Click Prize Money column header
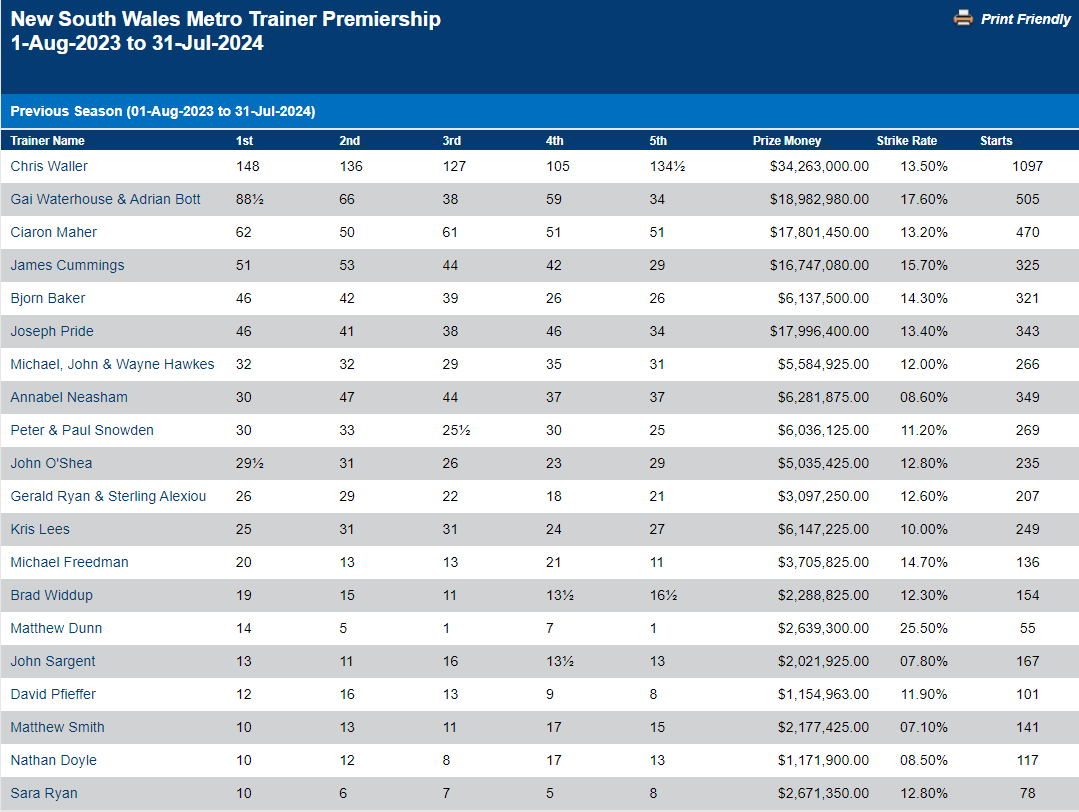The image size is (1079, 812). point(786,141)
